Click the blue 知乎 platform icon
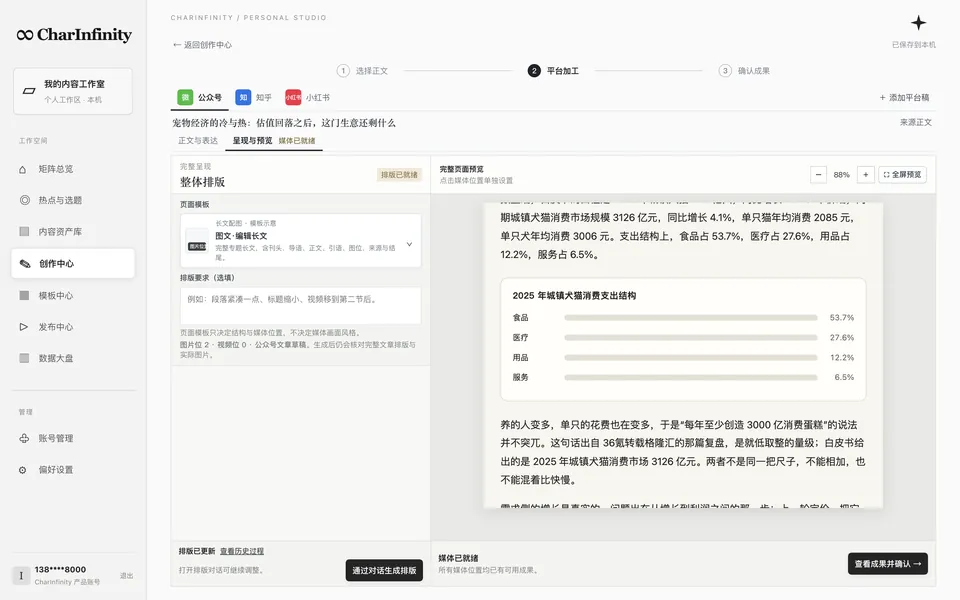This screenshot has width=960, height=600. (243, 97)
